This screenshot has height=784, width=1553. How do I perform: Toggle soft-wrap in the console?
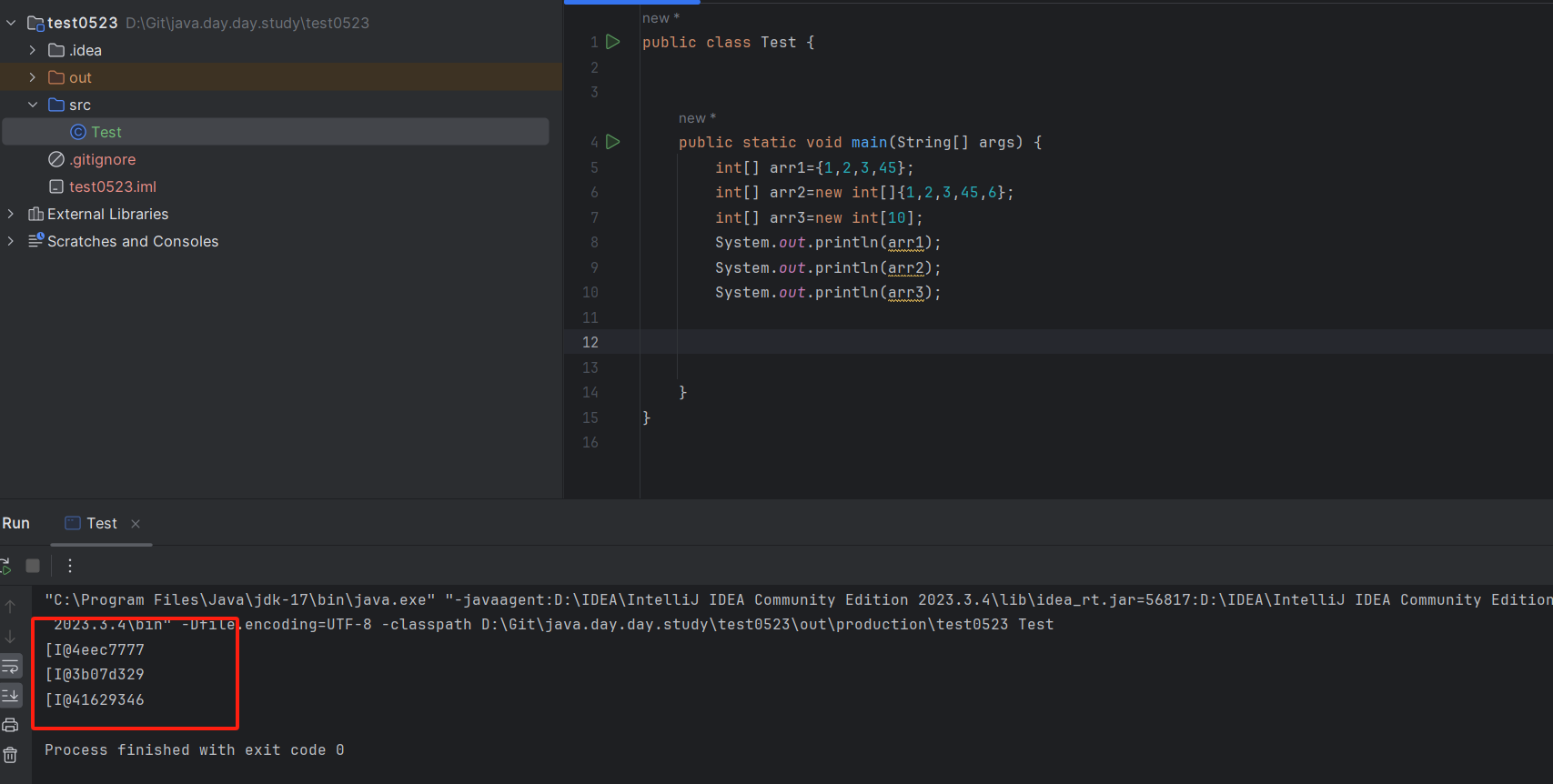[x=10, y=666]
